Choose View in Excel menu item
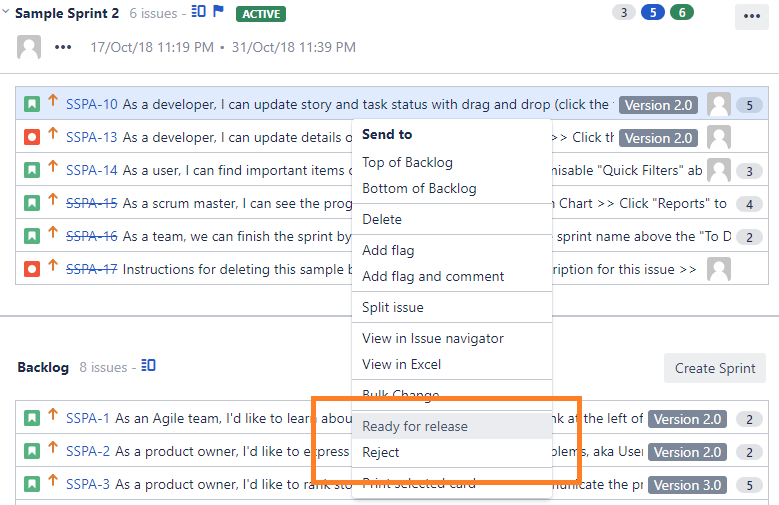The height and width of the screenshot is (505, 779). [x=452, y=364]
